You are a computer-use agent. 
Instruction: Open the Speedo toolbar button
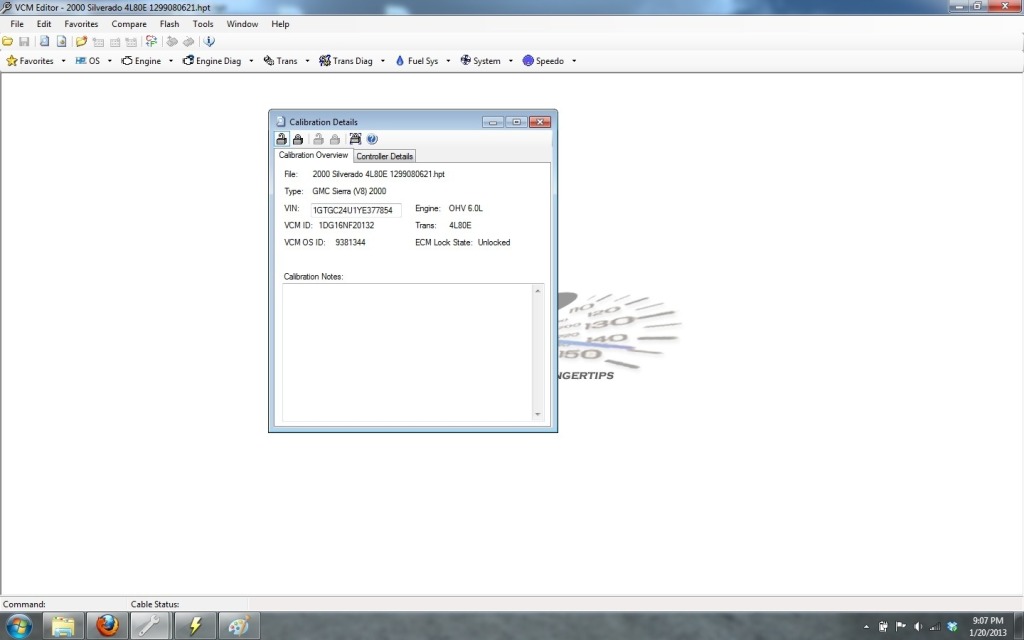point(543,61)
